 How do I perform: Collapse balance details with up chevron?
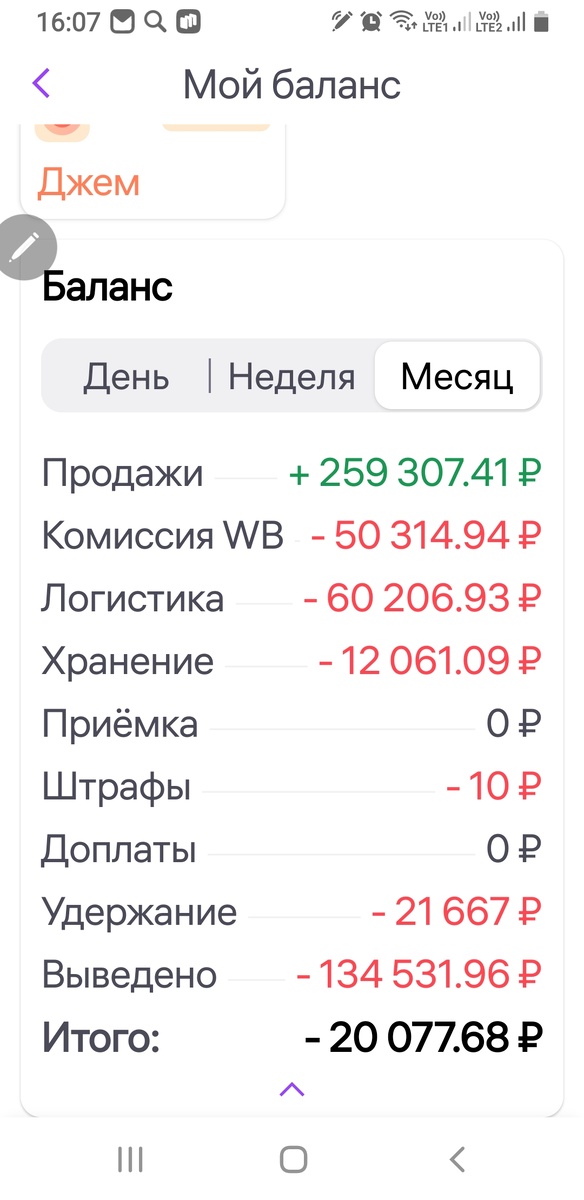point(291,1089)
